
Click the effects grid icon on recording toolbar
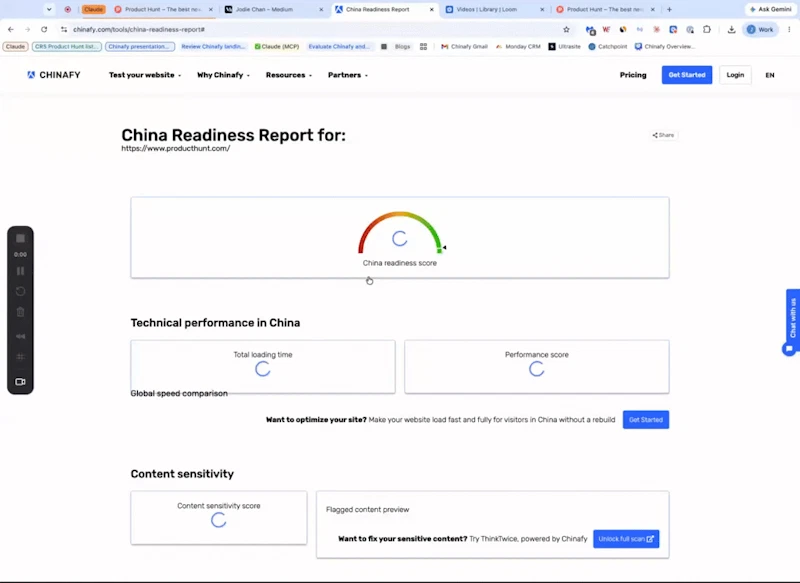tap(20, 357)
